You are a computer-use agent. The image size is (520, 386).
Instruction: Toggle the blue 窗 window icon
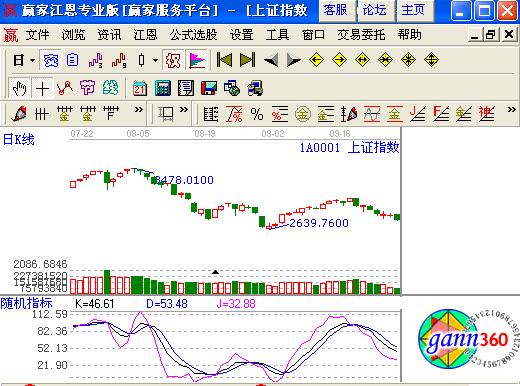51,60
